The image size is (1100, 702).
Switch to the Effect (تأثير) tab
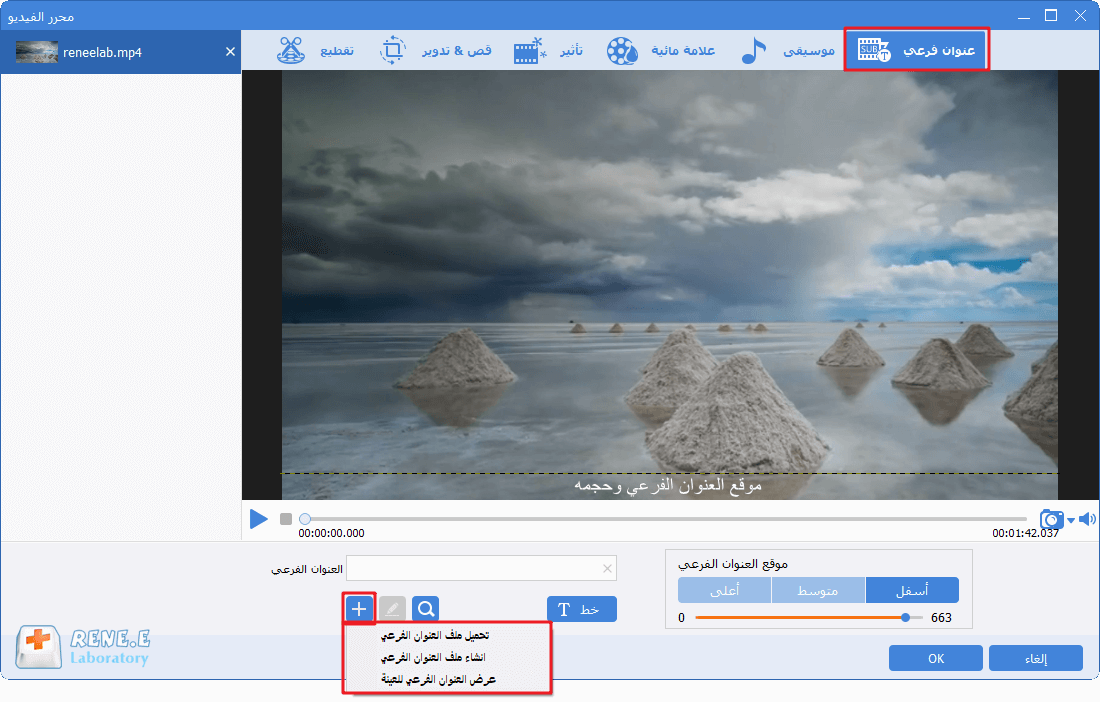(x=548, y=50)
